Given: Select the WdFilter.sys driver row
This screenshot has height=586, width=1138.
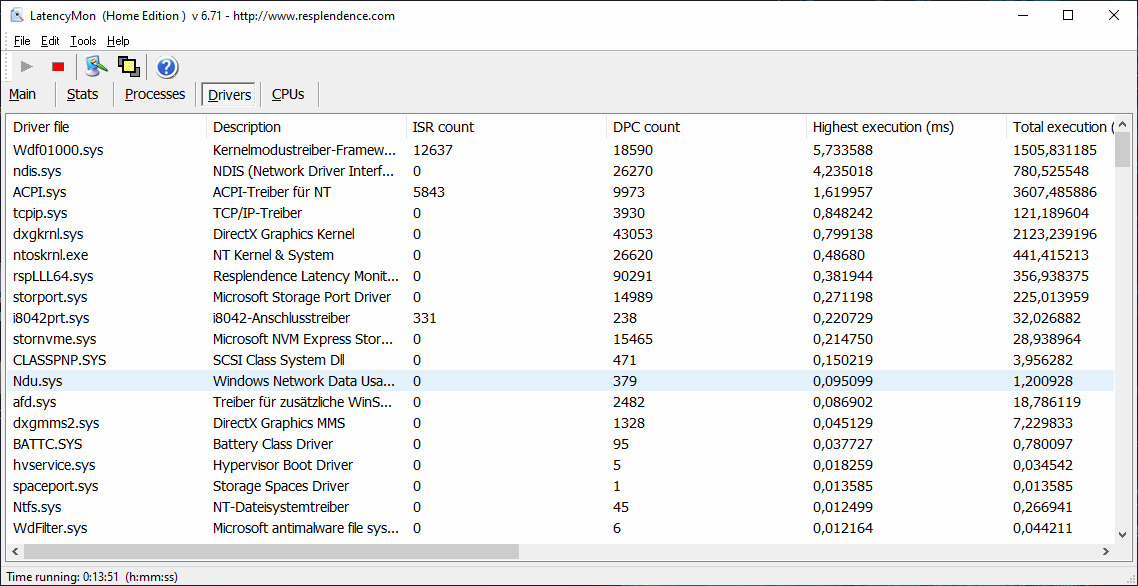Looking at the screenshot, I should pos(560,529).
